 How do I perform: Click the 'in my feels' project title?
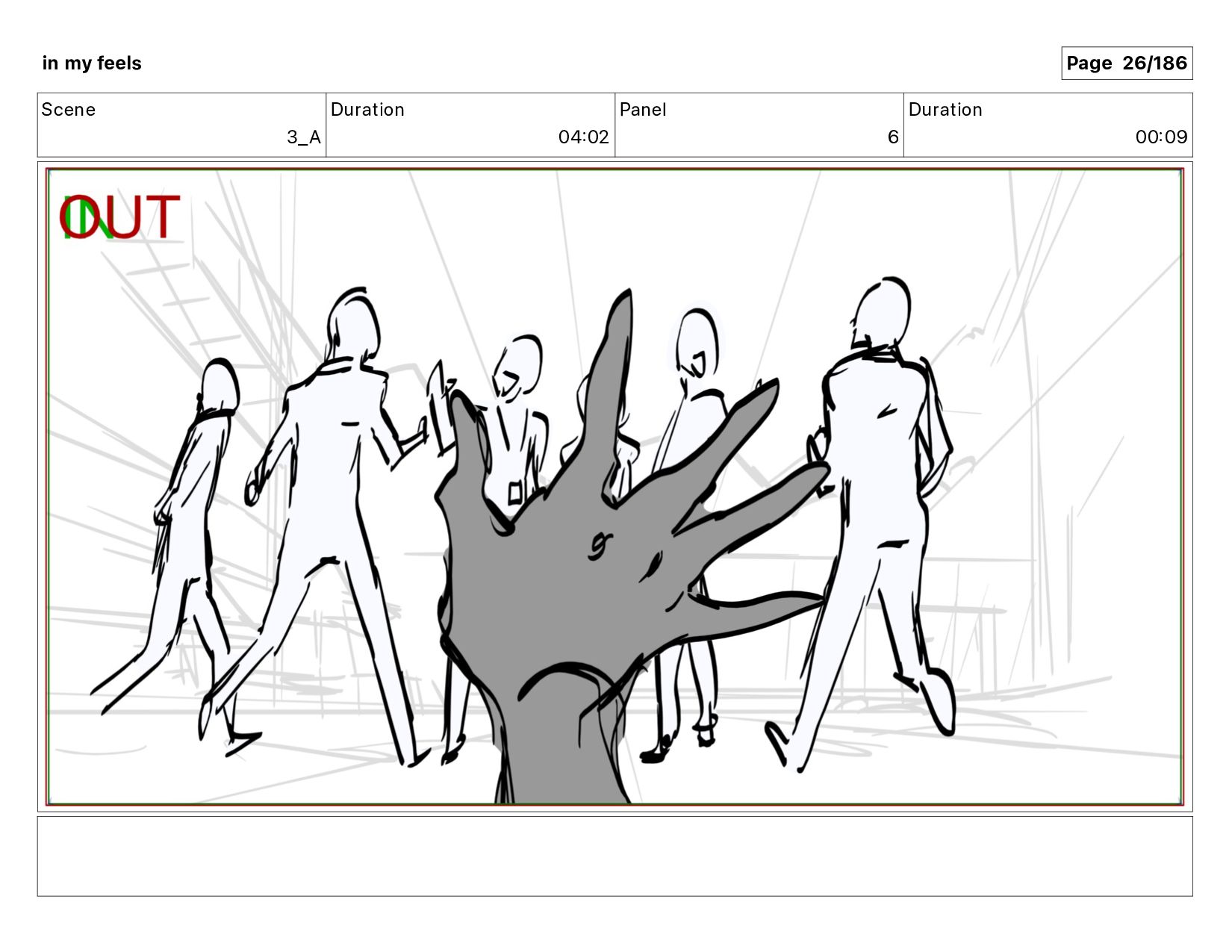92,63
